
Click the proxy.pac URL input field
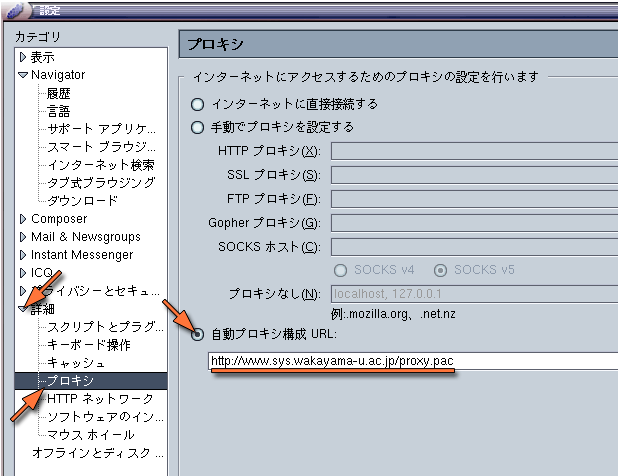click(x=413, y=361)
